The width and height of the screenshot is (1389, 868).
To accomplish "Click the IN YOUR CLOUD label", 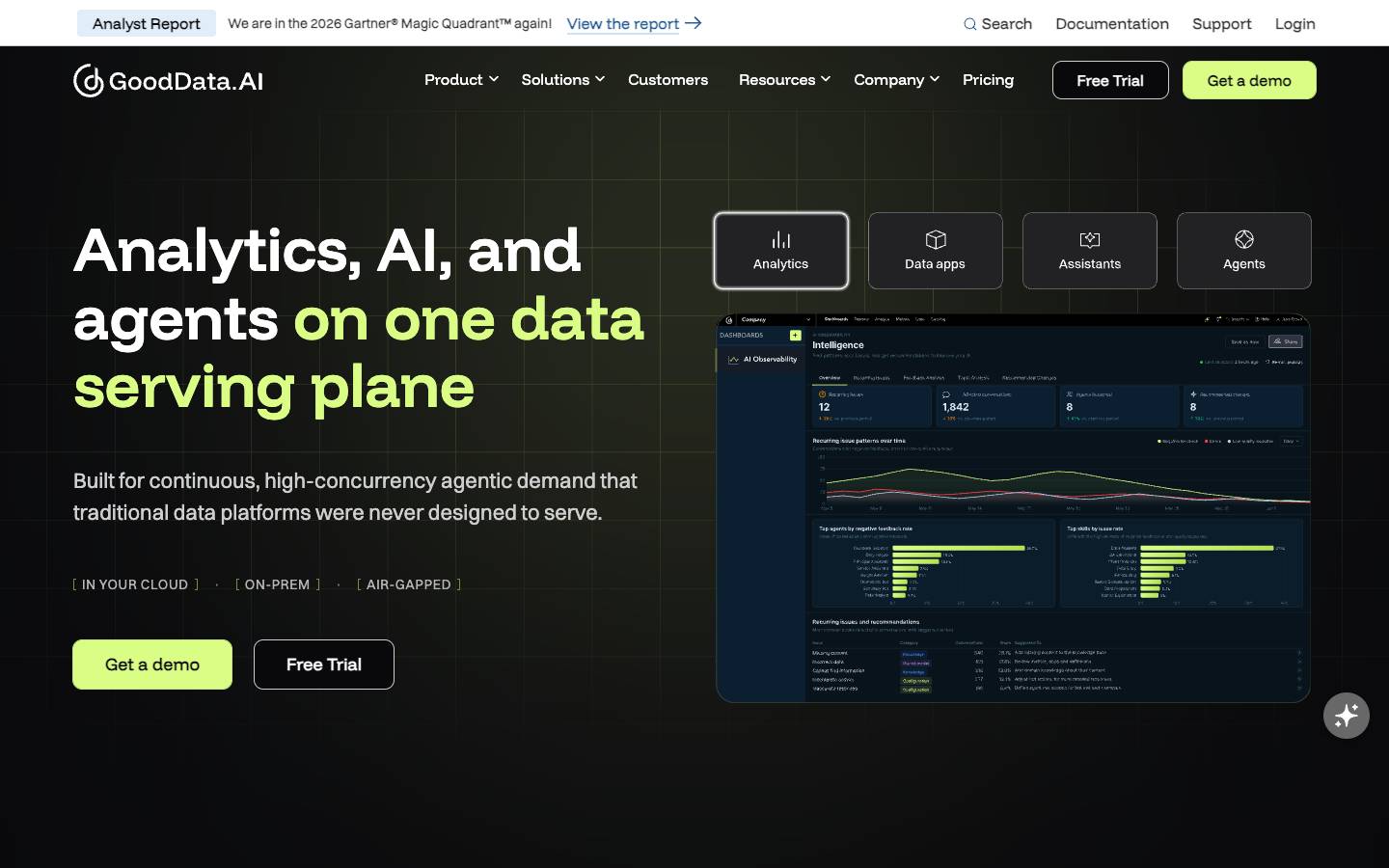I will pyautogui.click(x=135, y=584).
